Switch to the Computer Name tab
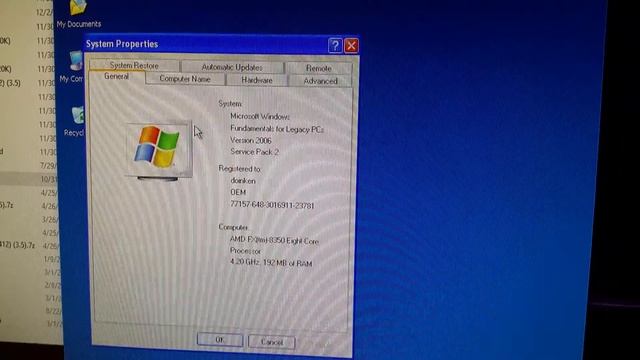Image resolution: width=640 pixels, height=360 pixels. [185, 79]
